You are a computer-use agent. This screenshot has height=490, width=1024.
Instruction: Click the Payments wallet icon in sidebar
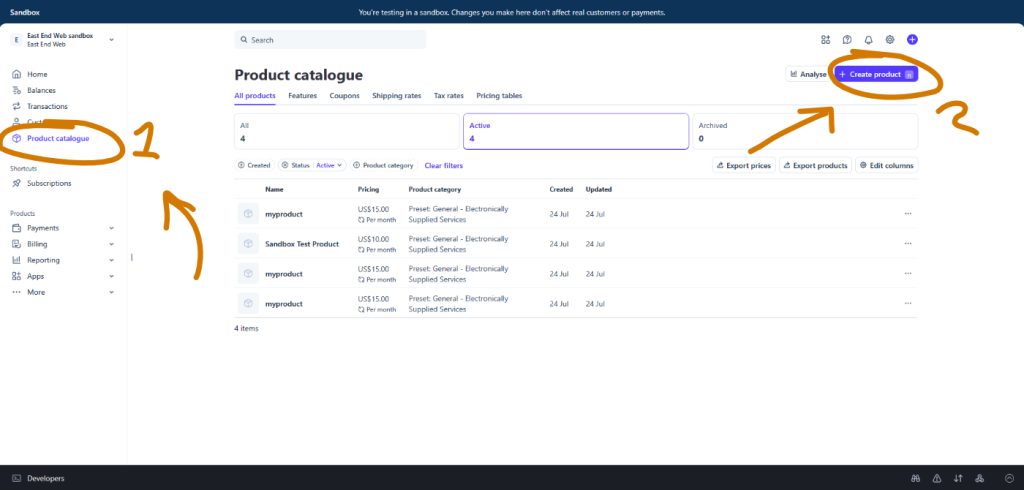(x=17, y=228)
